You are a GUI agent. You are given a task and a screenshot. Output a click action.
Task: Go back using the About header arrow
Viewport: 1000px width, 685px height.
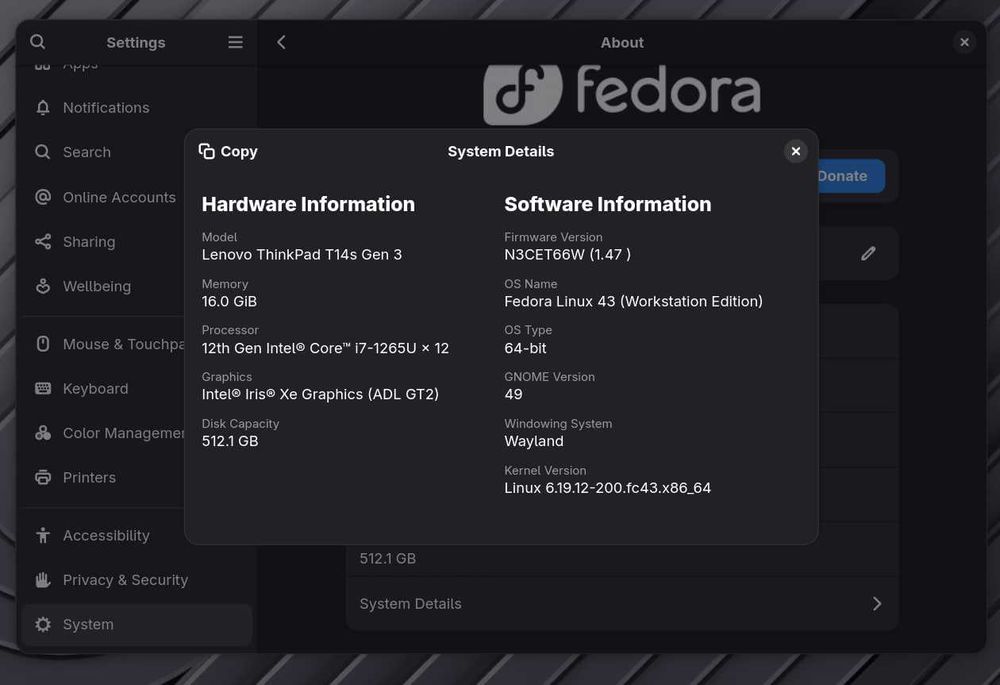pyautogui.click(x=281, y=42)
